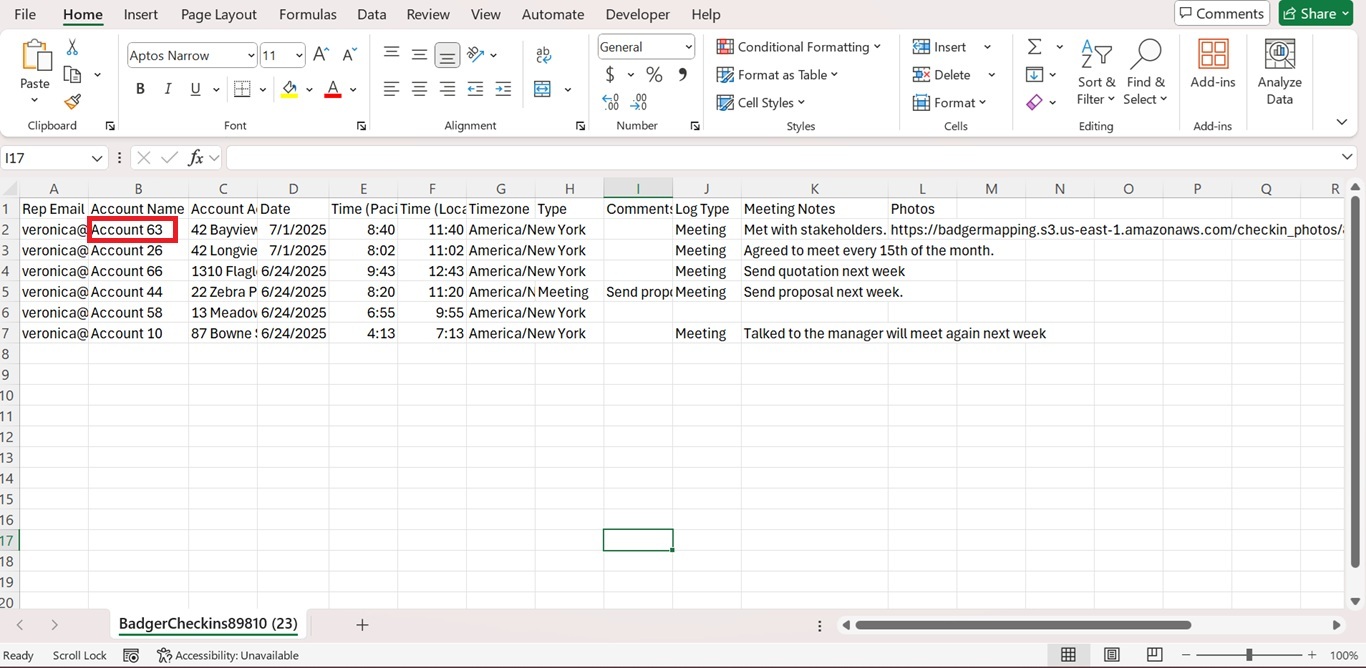Toggle Align Left
The height and width of the screenshot is (668, 1366).
(x=392, y=89)
